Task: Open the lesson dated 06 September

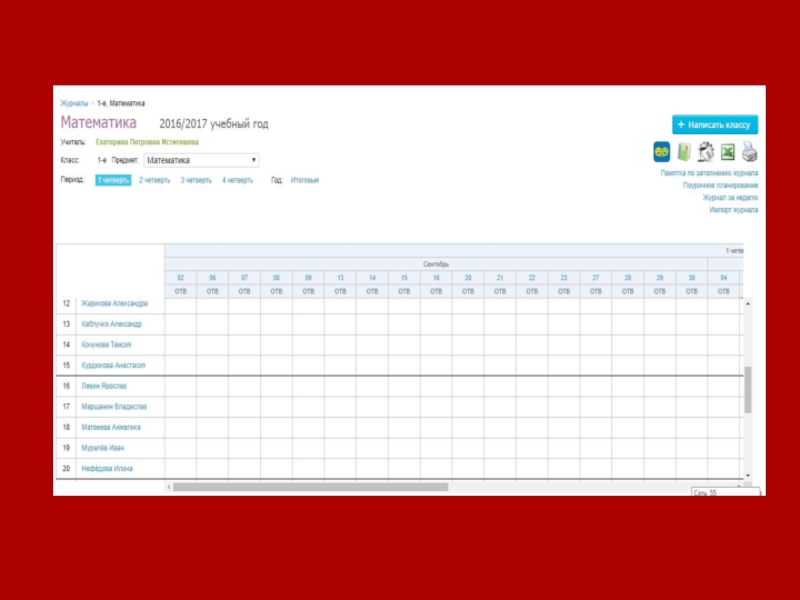Action: (212, 278)
